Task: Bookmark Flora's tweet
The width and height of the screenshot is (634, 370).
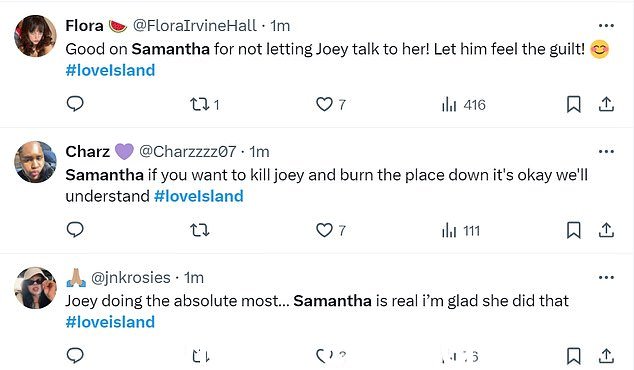Action: coord(573,104)
